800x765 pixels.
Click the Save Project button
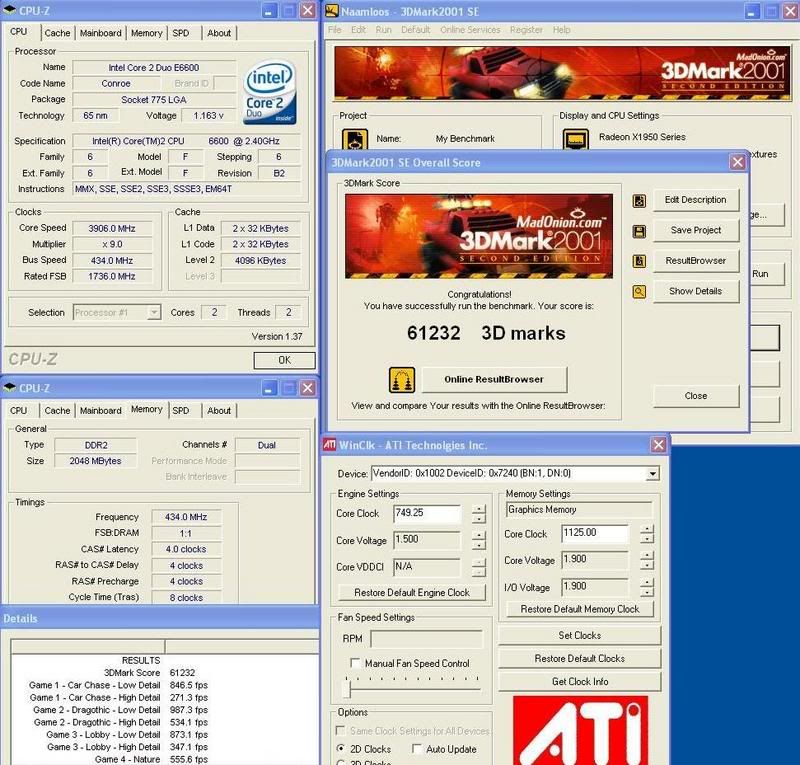tap(695, 230)
